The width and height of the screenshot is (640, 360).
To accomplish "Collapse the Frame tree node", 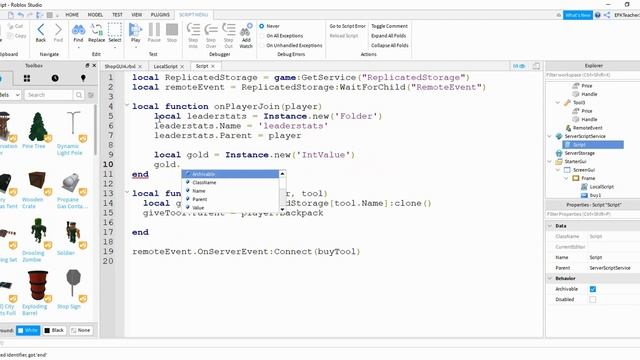I will (x=566, y=178).
